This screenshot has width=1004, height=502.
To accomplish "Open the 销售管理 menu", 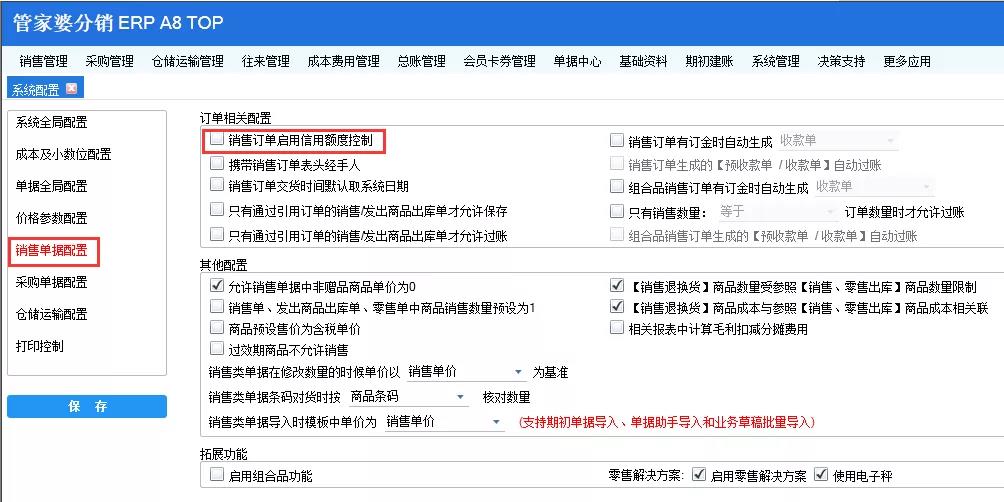I will [x=44, y=61].
